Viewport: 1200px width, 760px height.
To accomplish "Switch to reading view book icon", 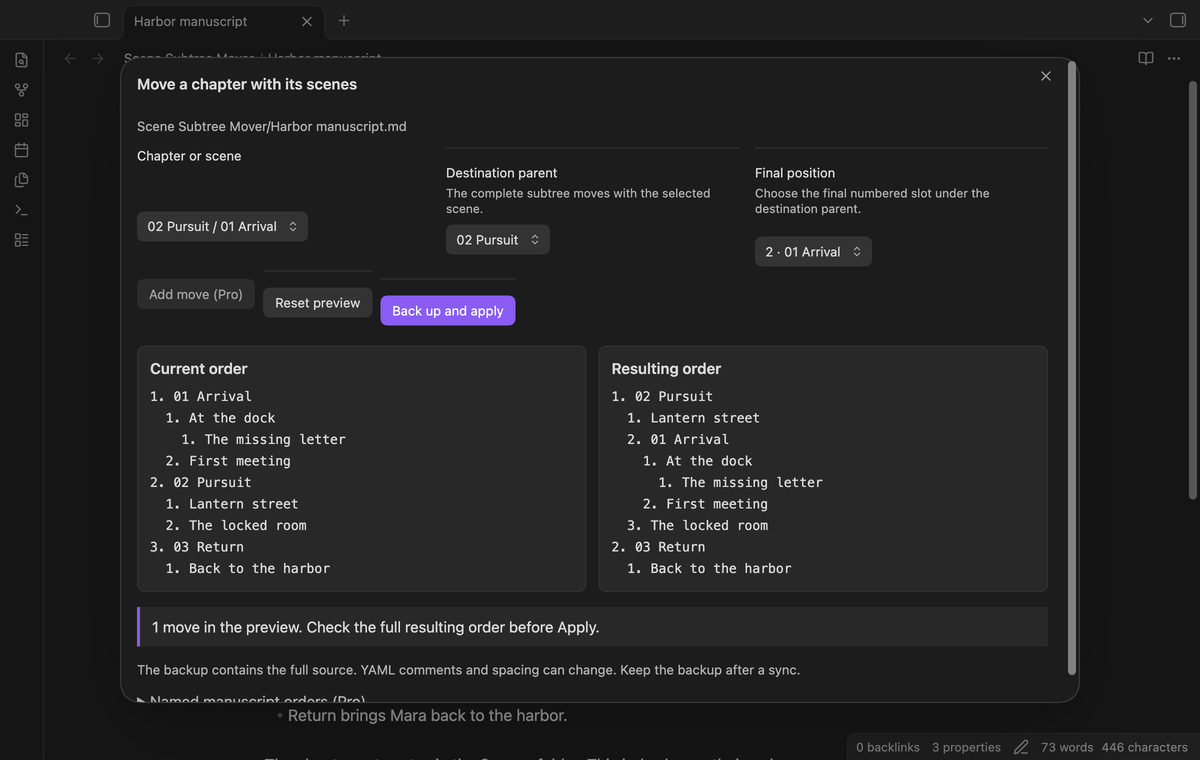I will tap(1146, 58).
